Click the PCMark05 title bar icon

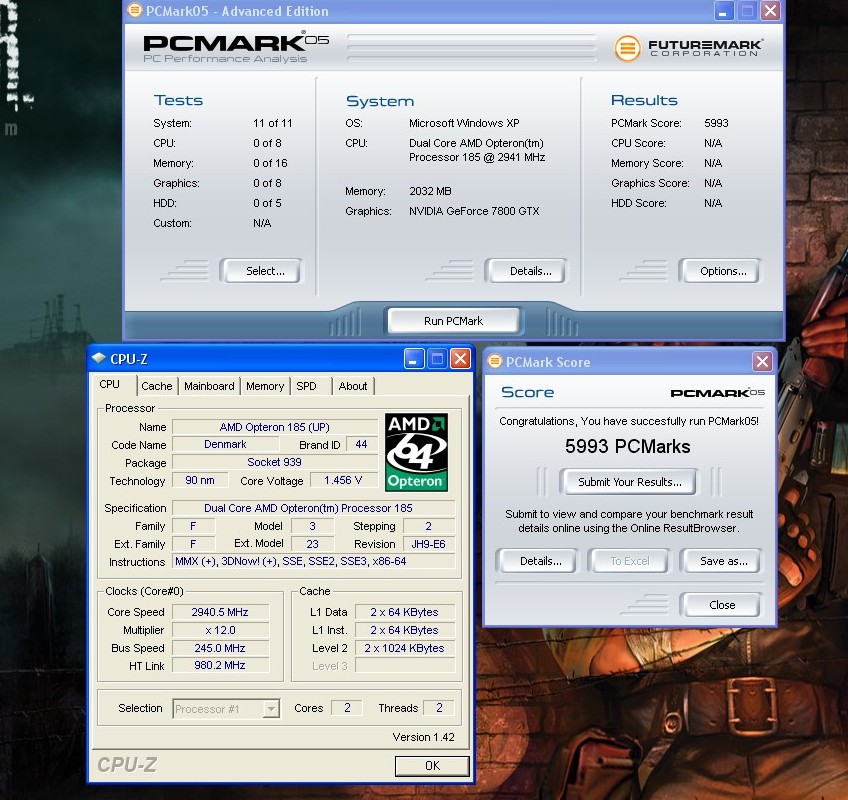click(135, 10)
